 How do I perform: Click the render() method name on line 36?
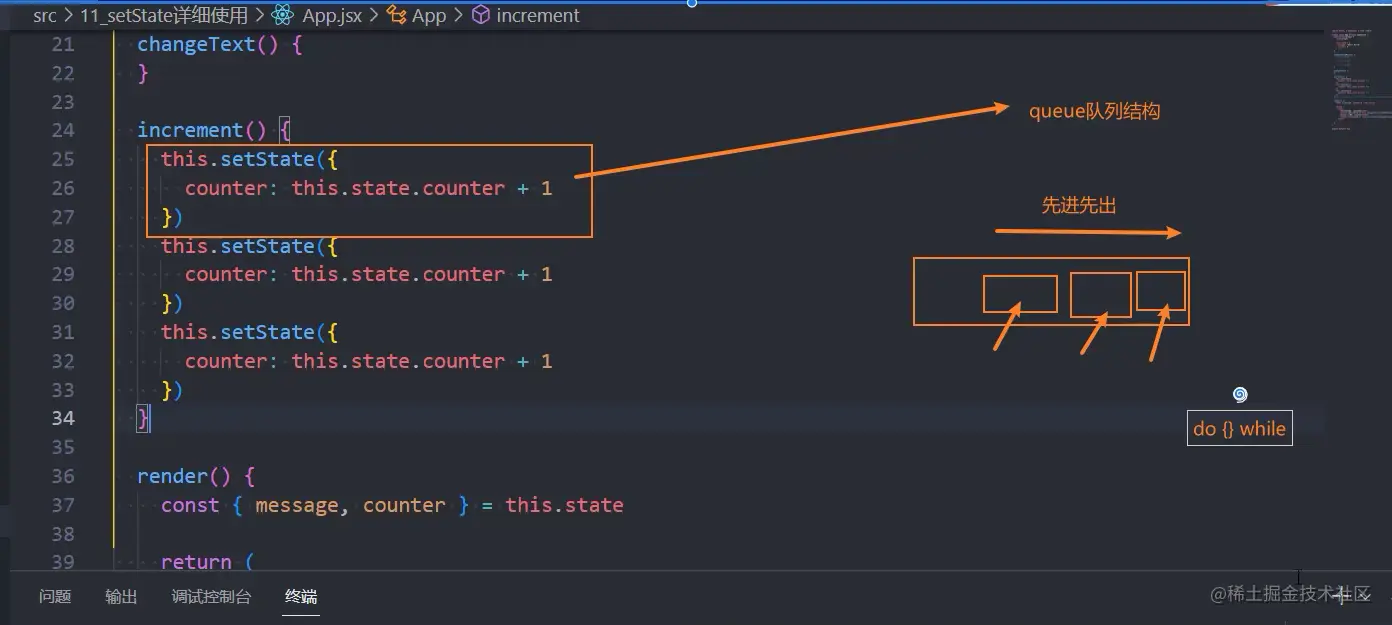tap(184, 476)
